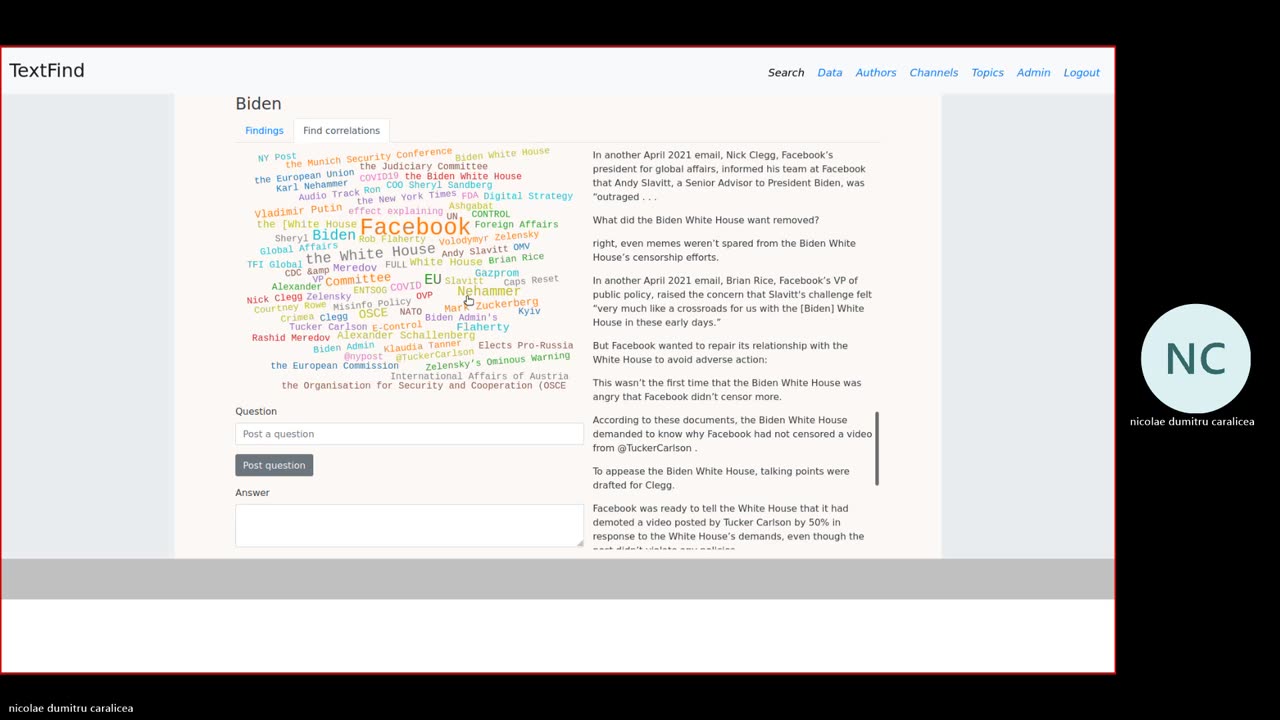Select 'NY Post' in the word cloud

(x=277, y=157)
